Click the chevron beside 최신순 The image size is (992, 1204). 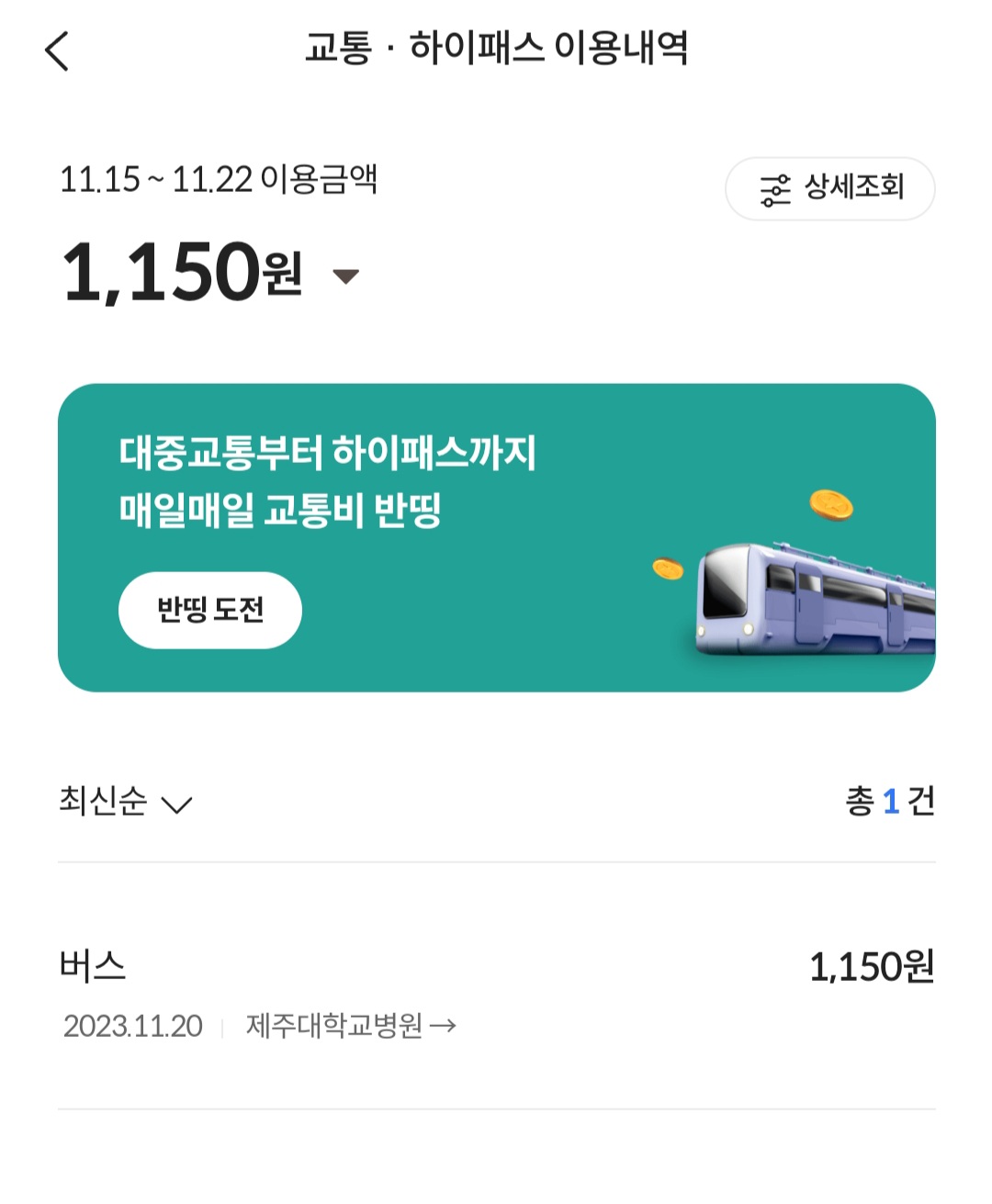tap(176, 805)
